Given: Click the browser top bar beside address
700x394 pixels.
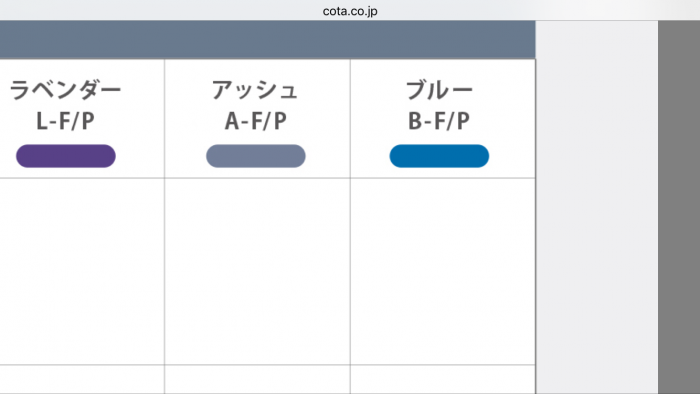Looking at the screenshot, I should [x=536, y=10].
